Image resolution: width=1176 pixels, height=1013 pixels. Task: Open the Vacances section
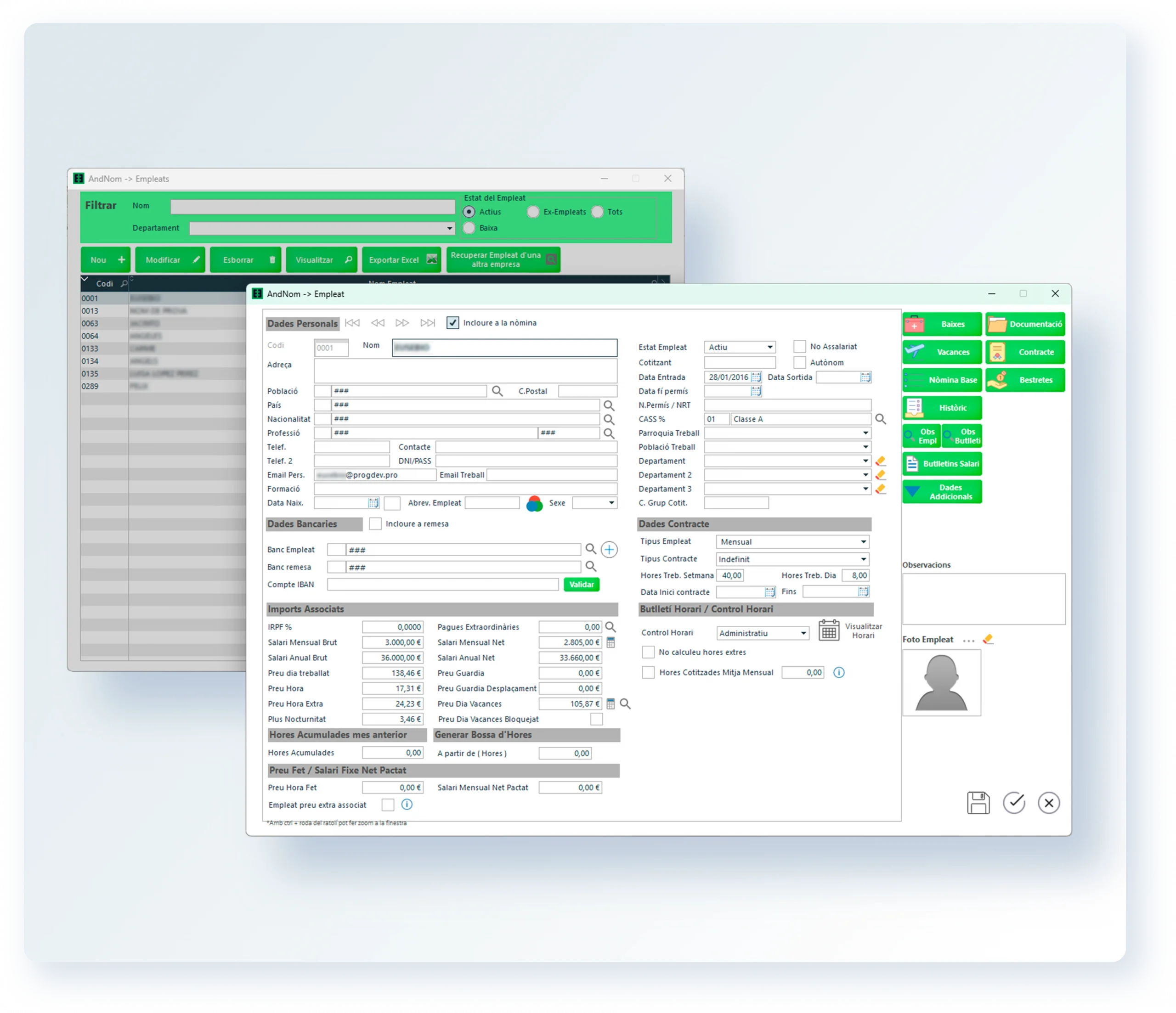pyautogui.click(x=942, y=352)
